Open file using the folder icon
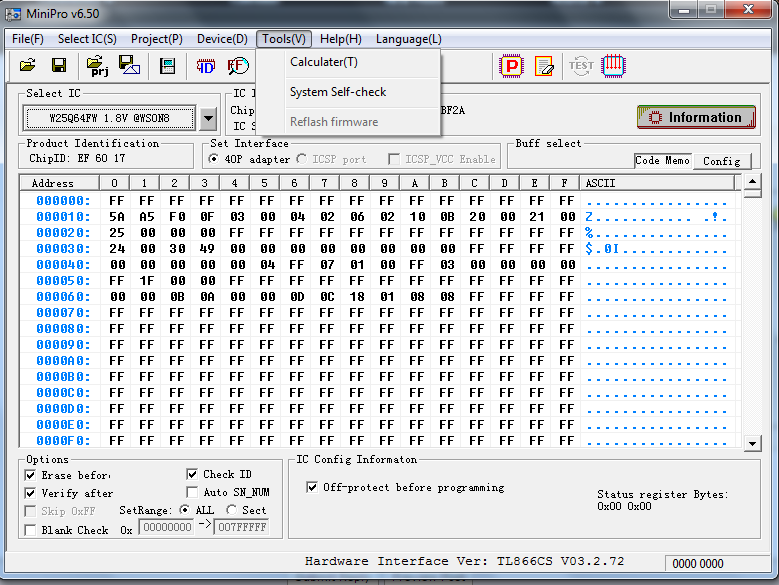The width and height of the screenshot is (779, 585). point(27,66)
